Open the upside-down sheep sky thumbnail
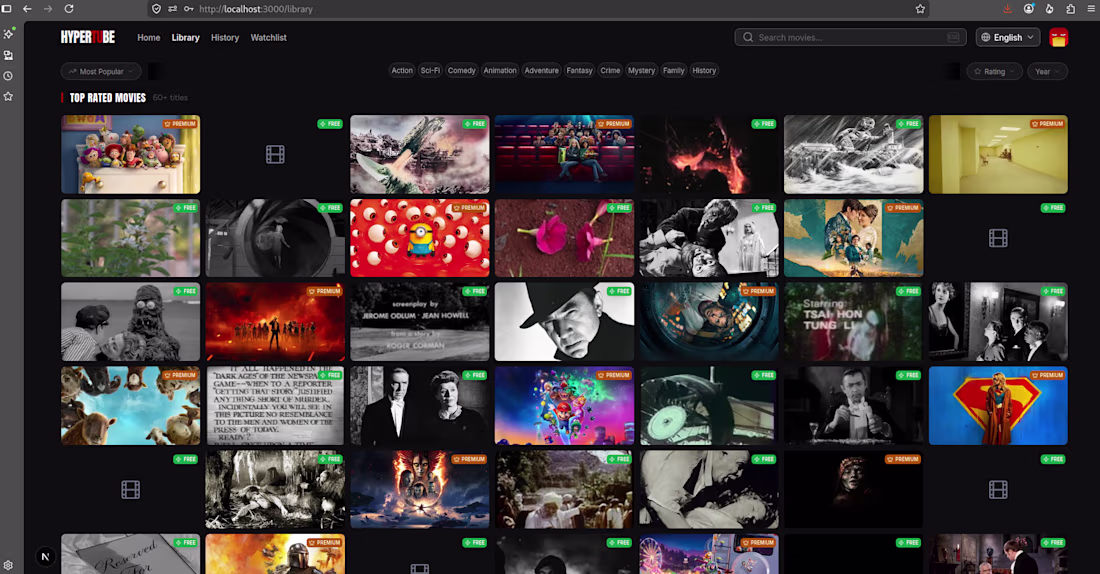The width and height of the screenshot is (1100, 574). point(130,406)
